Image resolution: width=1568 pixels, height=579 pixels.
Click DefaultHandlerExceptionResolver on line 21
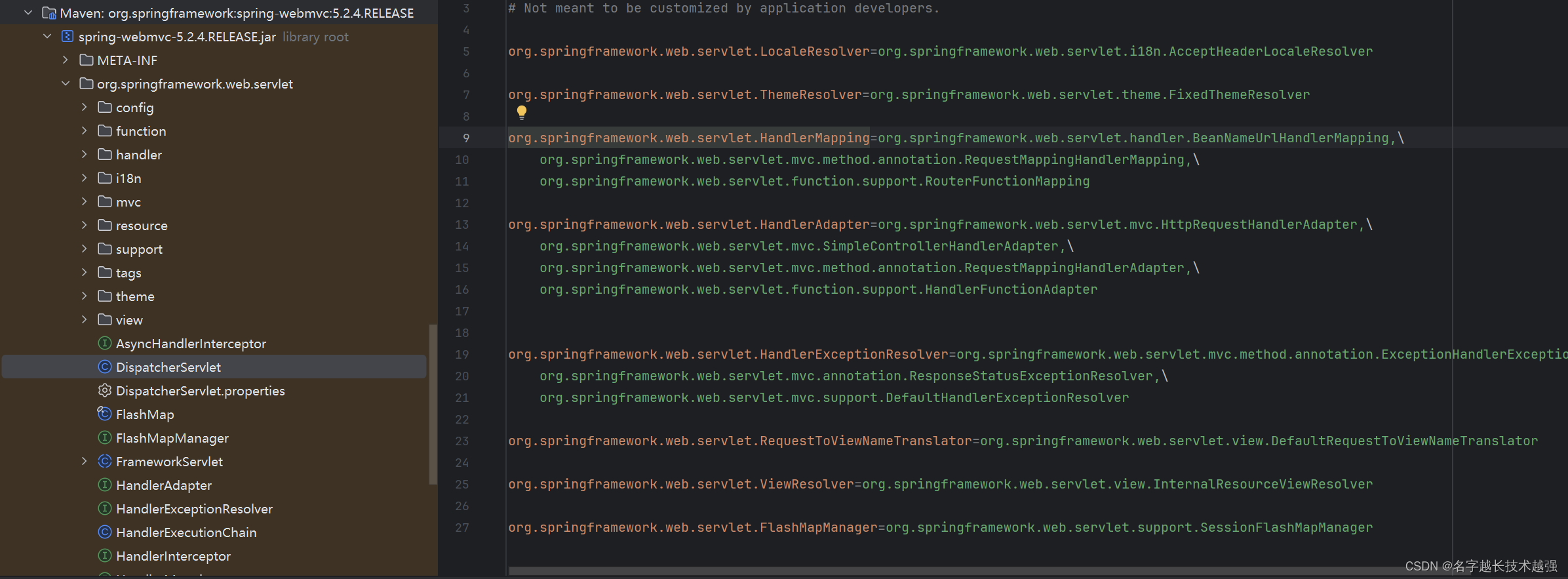pyautogui.click(x=1007, y=398)
